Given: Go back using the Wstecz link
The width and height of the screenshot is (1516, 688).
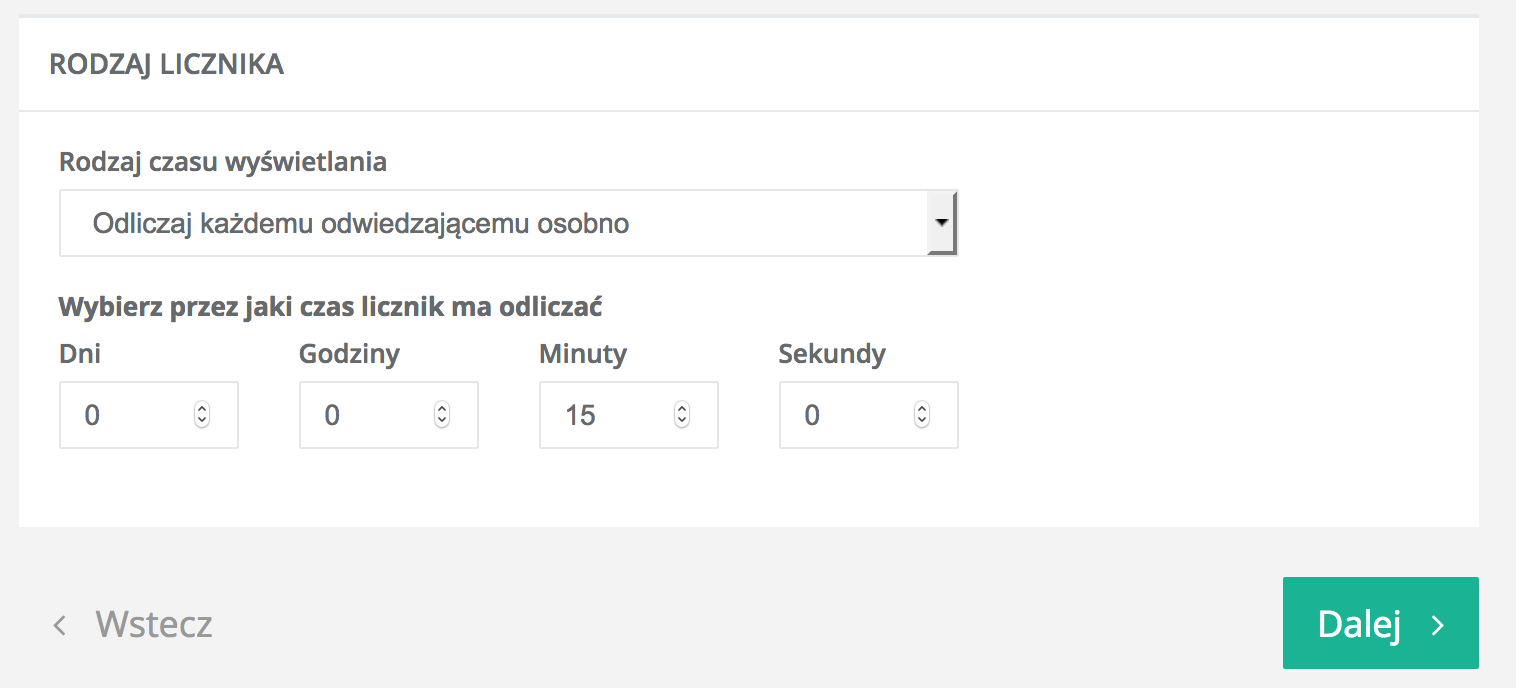Looking at the screenshot, I should click(x=153, y=625).
